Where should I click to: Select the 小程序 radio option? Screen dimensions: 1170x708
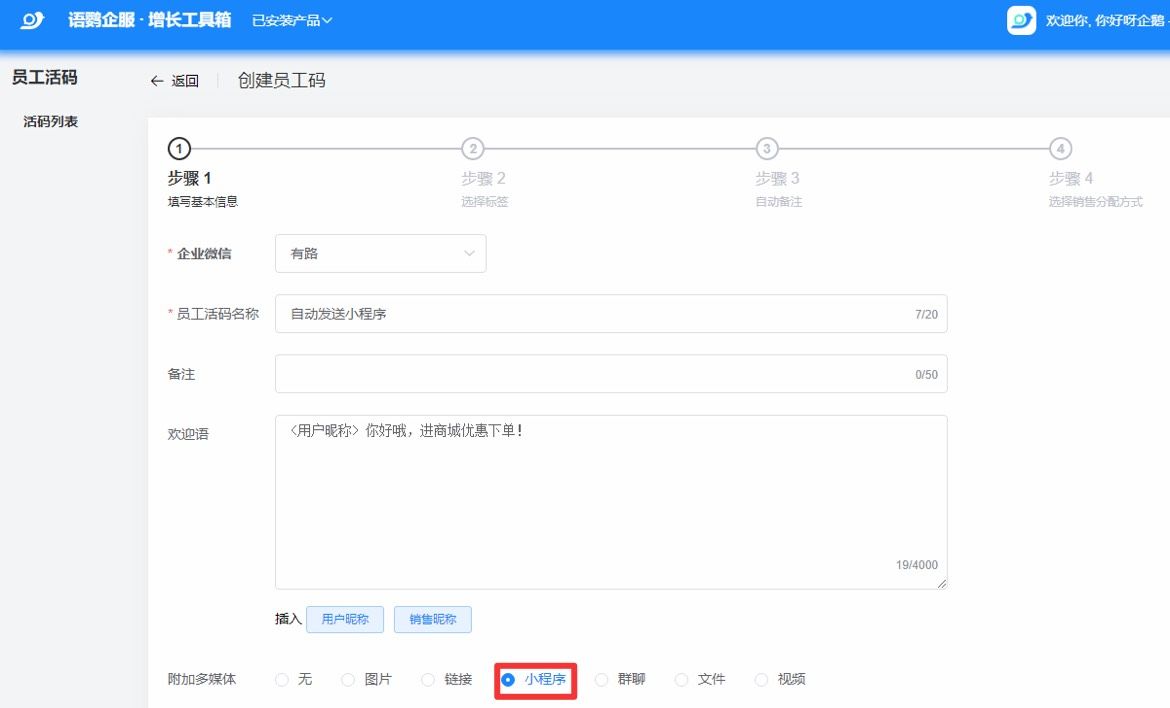coord(508,680)
